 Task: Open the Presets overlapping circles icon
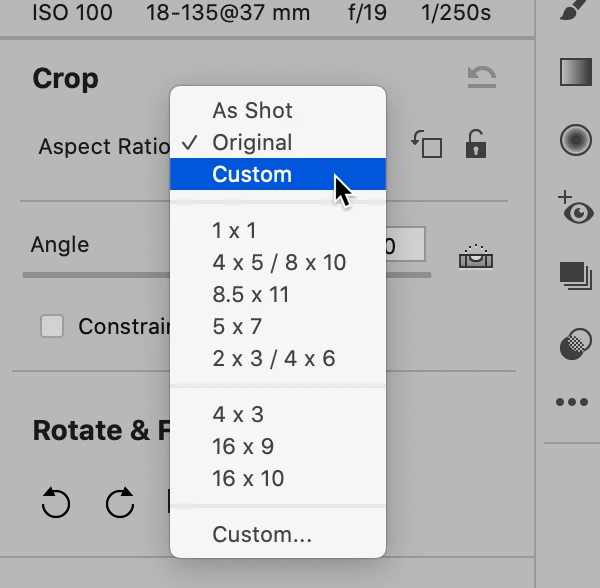pyautogui.click(x=573, y=345)
